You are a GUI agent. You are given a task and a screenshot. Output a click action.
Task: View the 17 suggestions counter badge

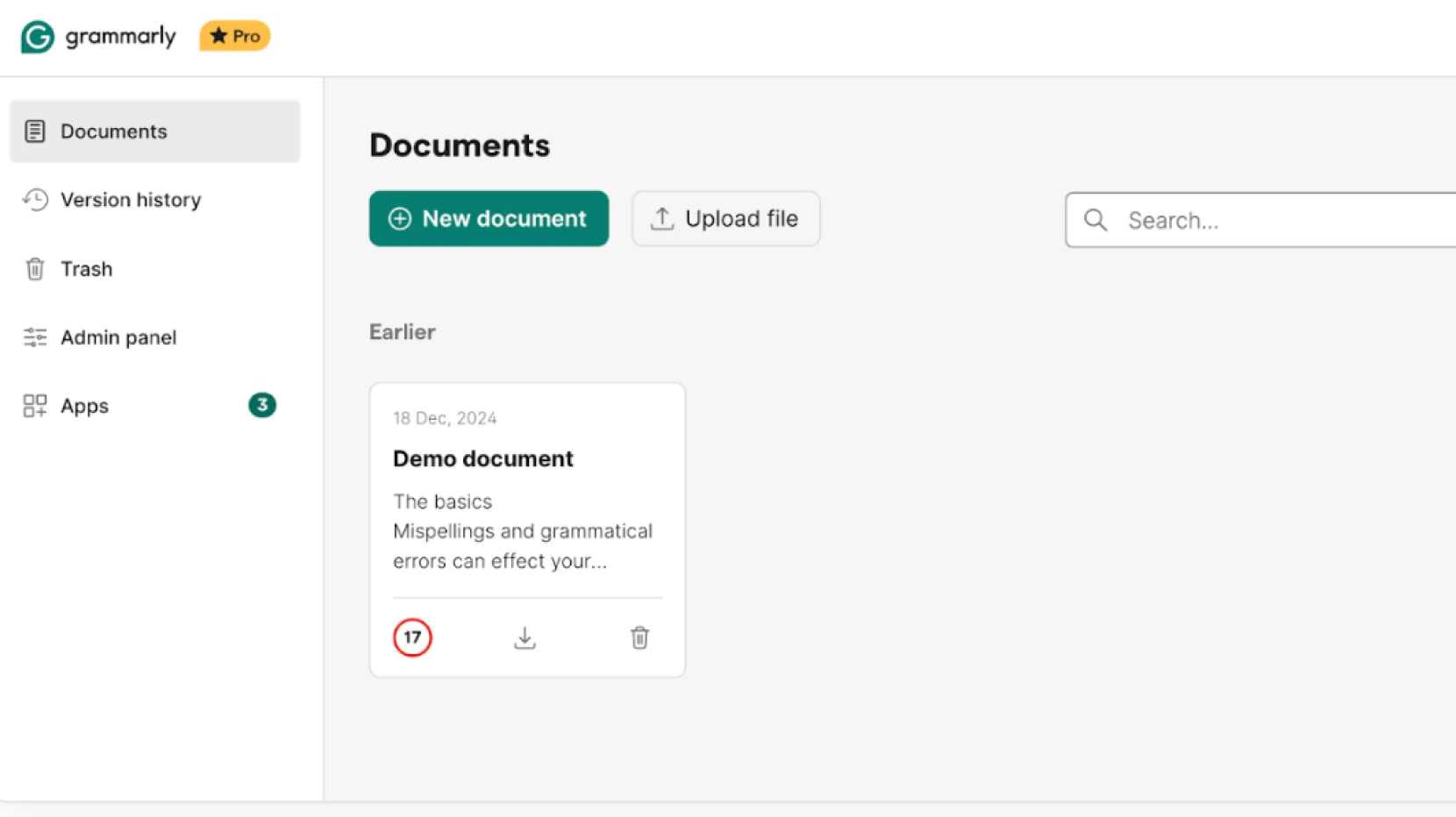point(412,637)
